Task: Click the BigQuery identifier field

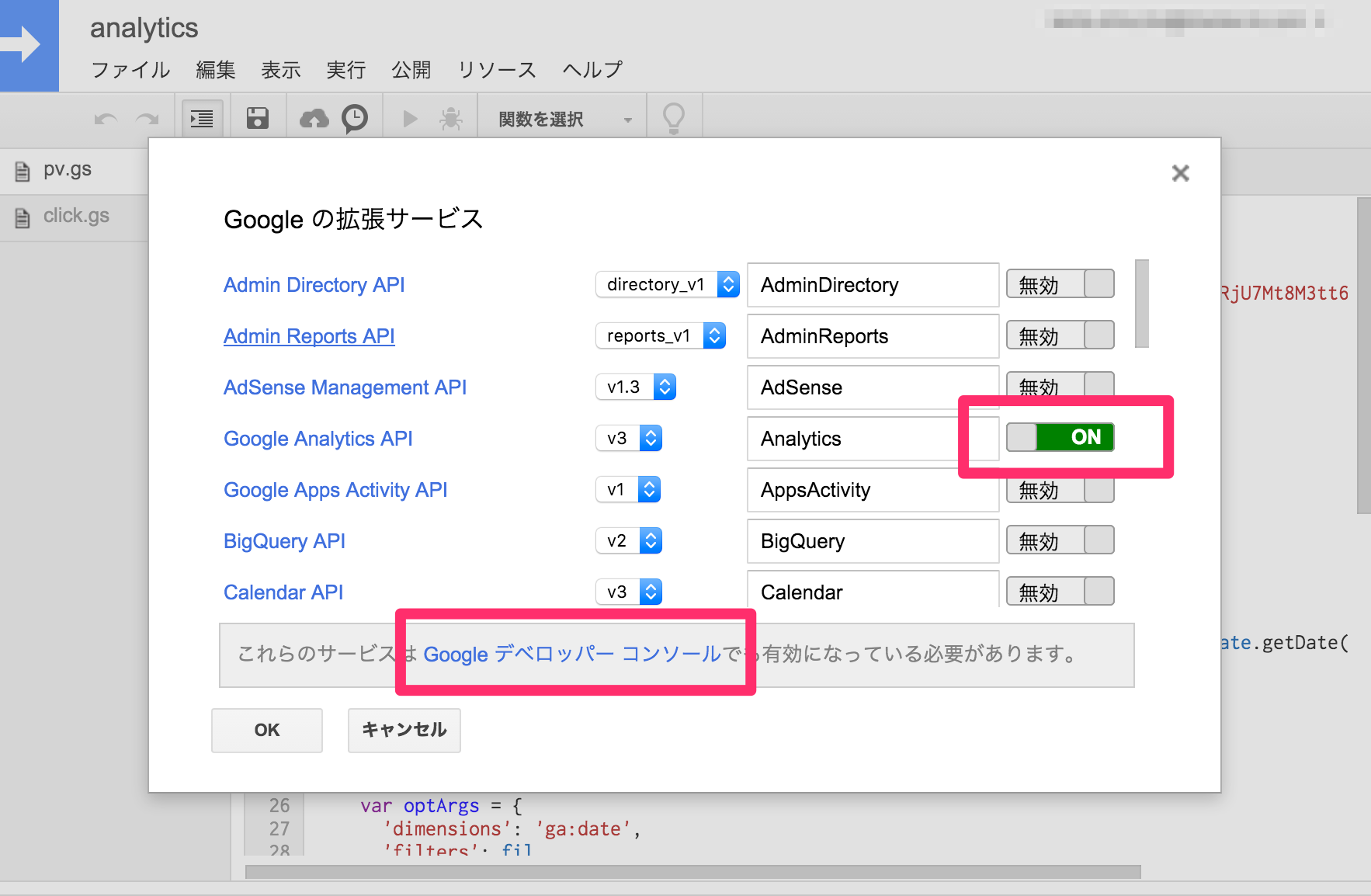Action: click(x=873, y=541)
